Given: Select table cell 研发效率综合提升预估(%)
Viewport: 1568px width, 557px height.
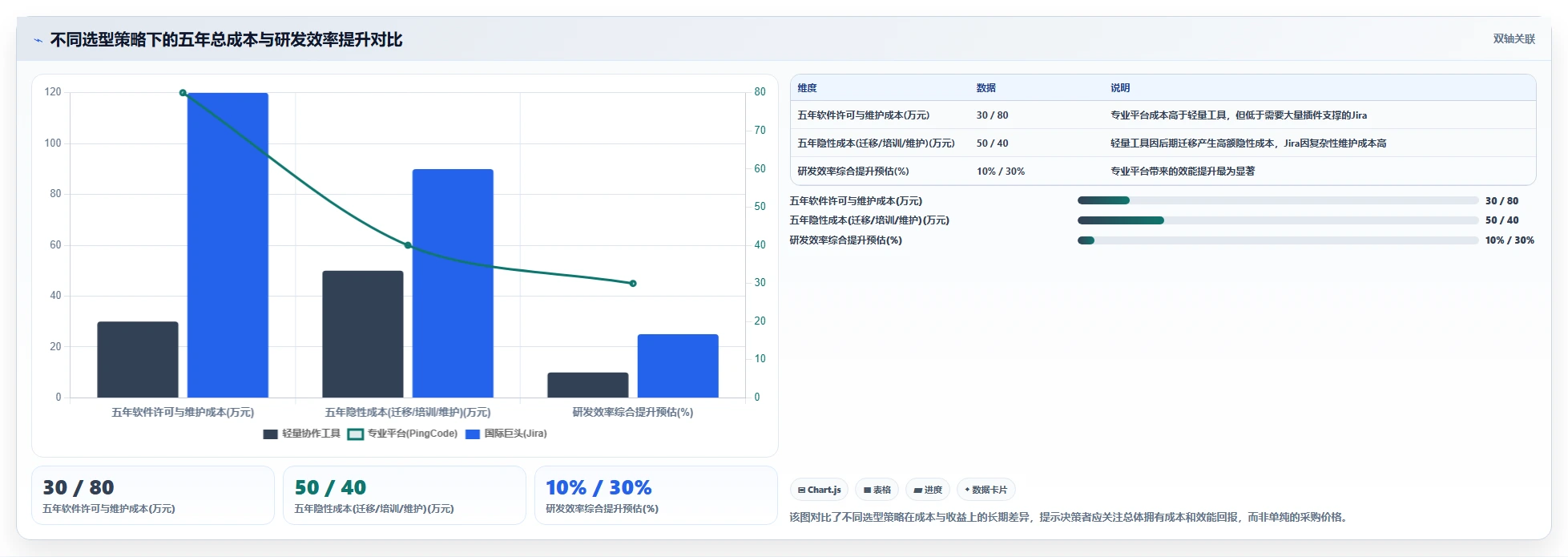Looking at the screenshot, I should coord(853,172).
